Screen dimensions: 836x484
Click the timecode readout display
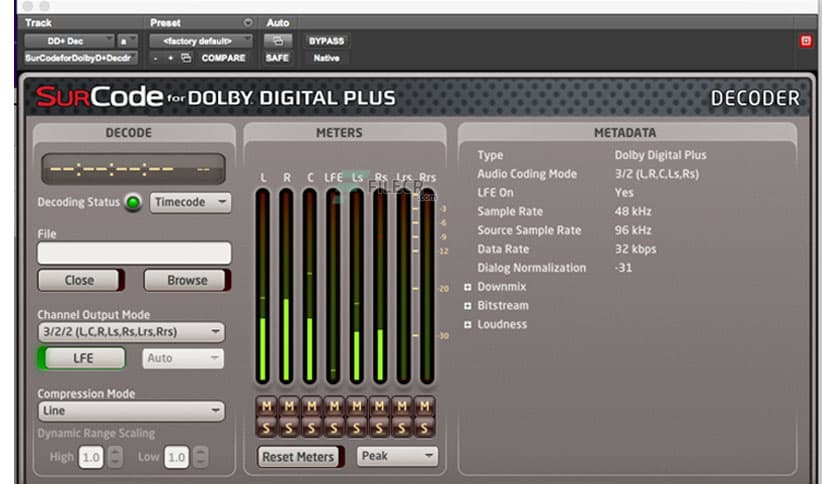(x=133, y=170)
